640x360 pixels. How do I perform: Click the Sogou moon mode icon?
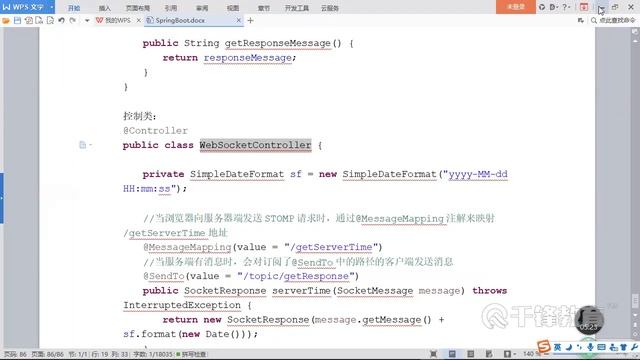click(x=569, y=347)
